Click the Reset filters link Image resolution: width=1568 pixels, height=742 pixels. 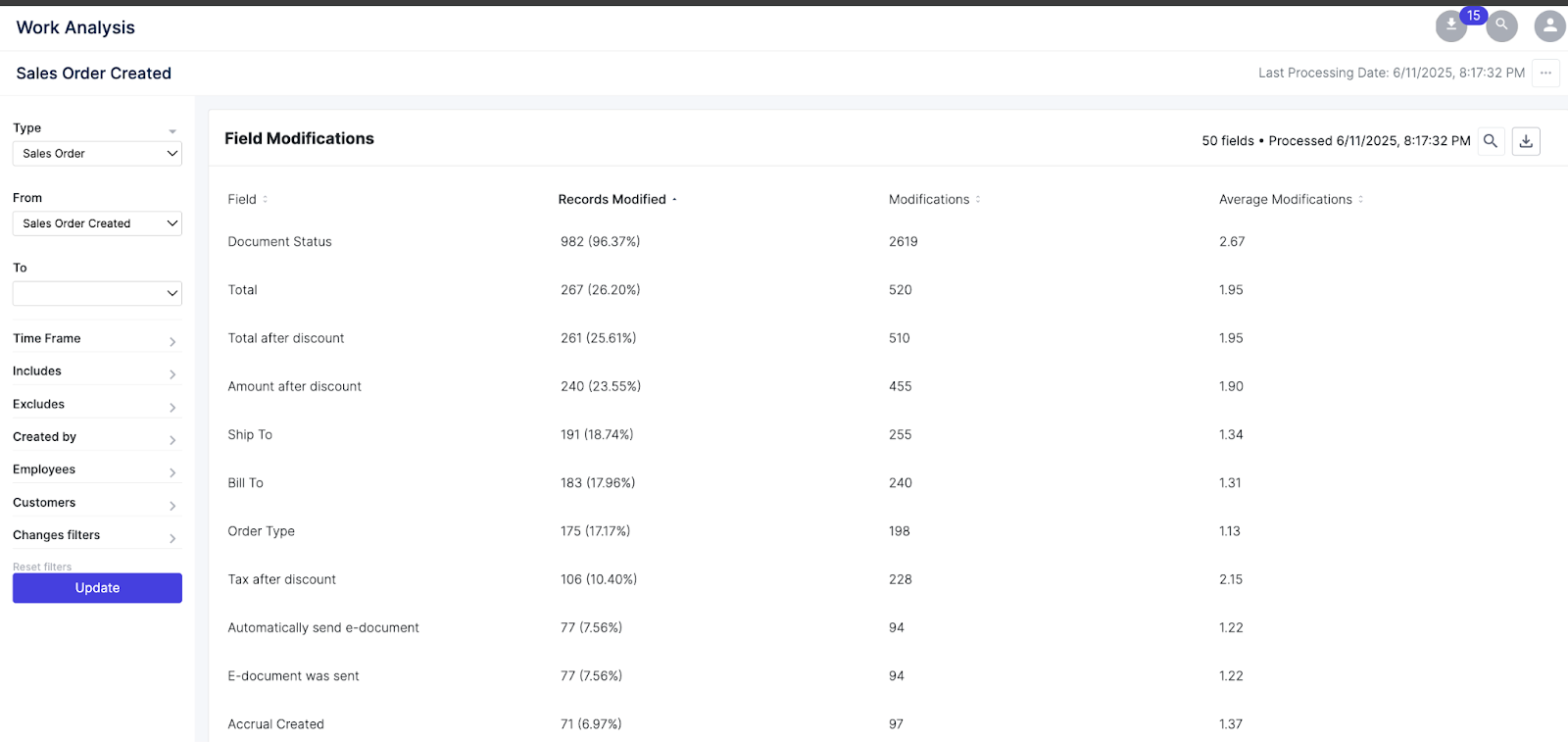pyautogui.click(x=42, y=567)
